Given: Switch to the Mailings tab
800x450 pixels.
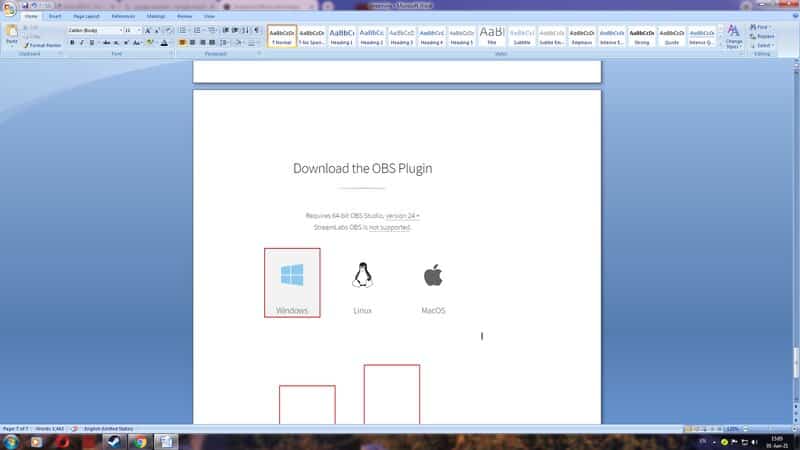Looking at the screenshot, I should 156,16.
